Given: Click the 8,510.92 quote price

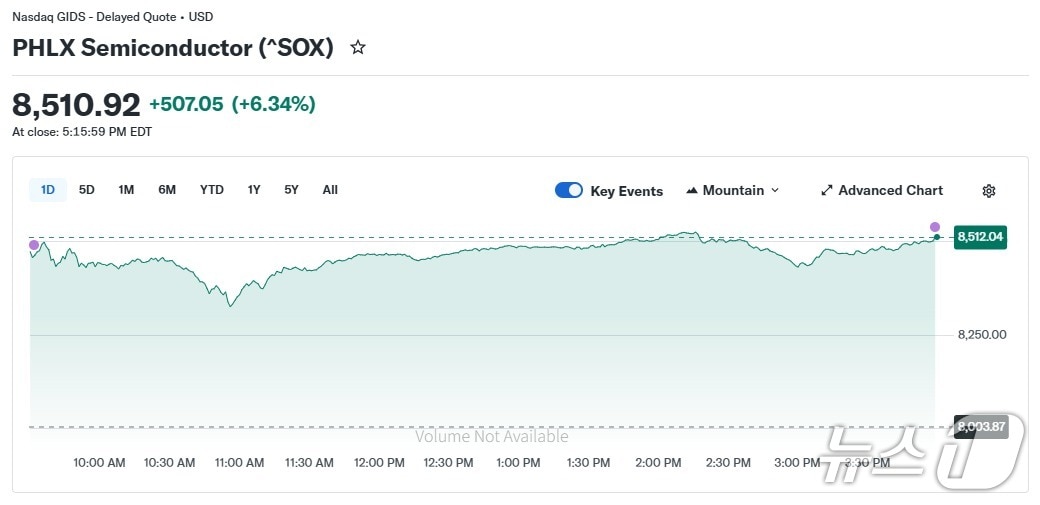Looking at the screenshot, I should point(76,104).
